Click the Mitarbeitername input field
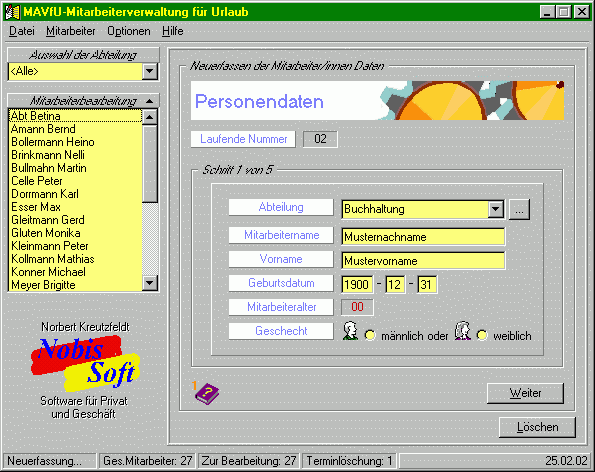The width and height of the screenshot is (595, 472). pyautogui.click(x=423, y=237)
